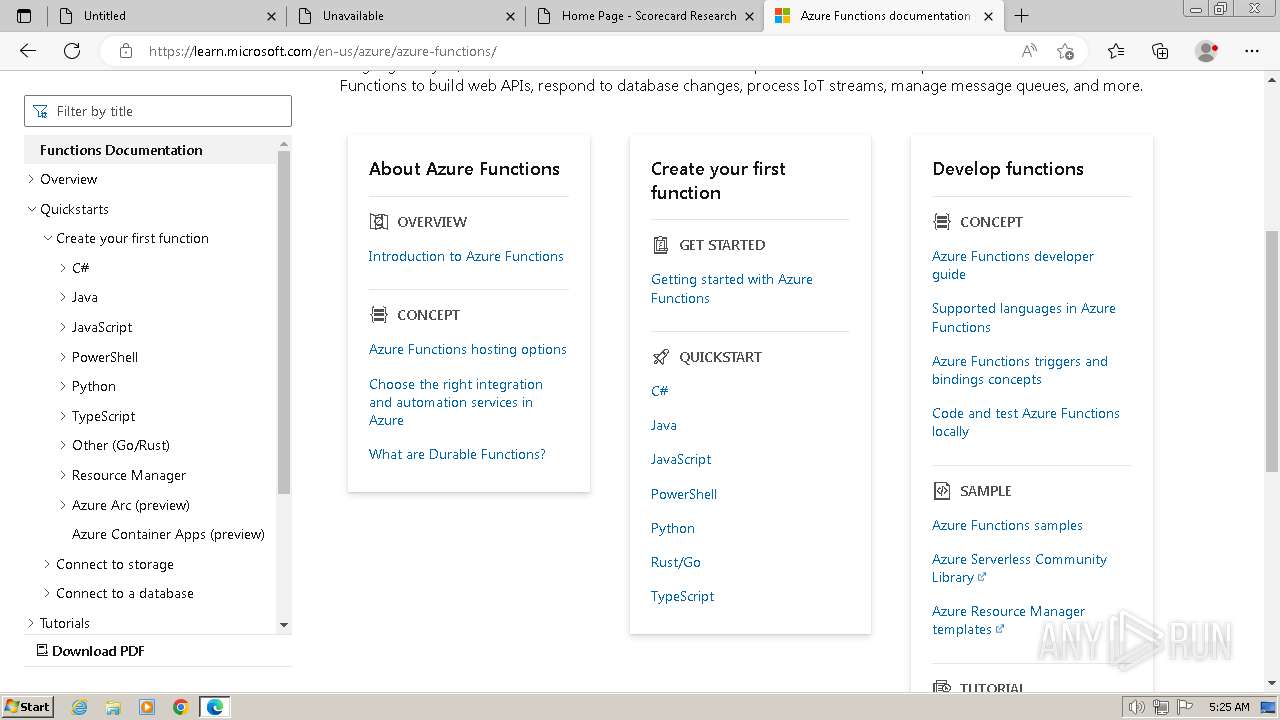Screen dimensions: 1280x720
Task: Open Internet Explorer from taskbar
Action: [x=80, y=707]
